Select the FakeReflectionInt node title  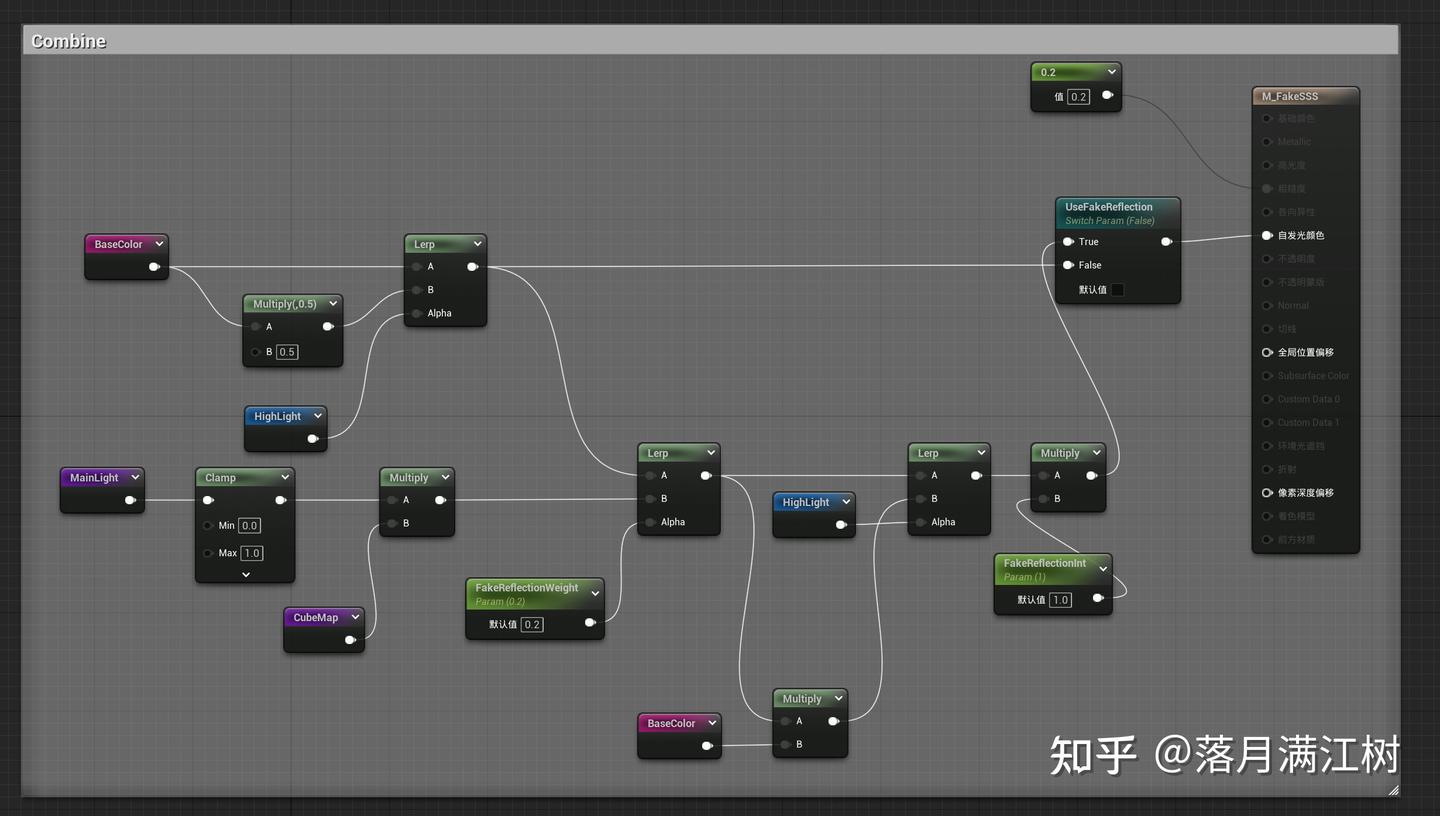click(x=1045, y=563)
